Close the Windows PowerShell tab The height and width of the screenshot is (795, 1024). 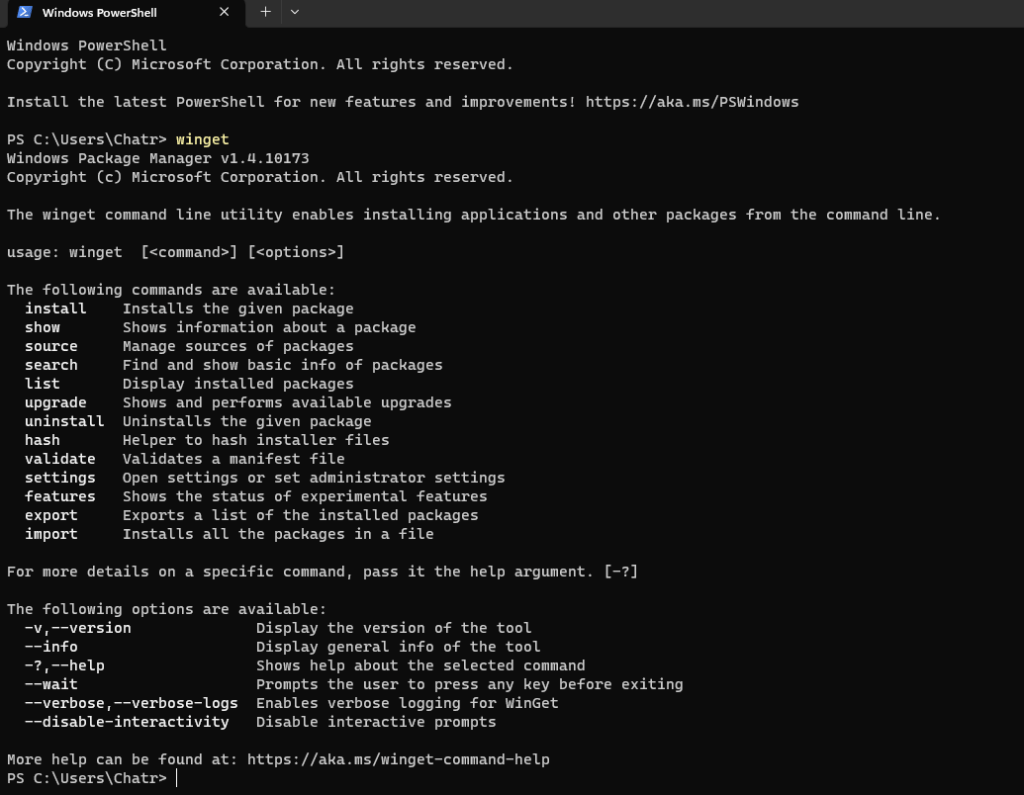224,12
